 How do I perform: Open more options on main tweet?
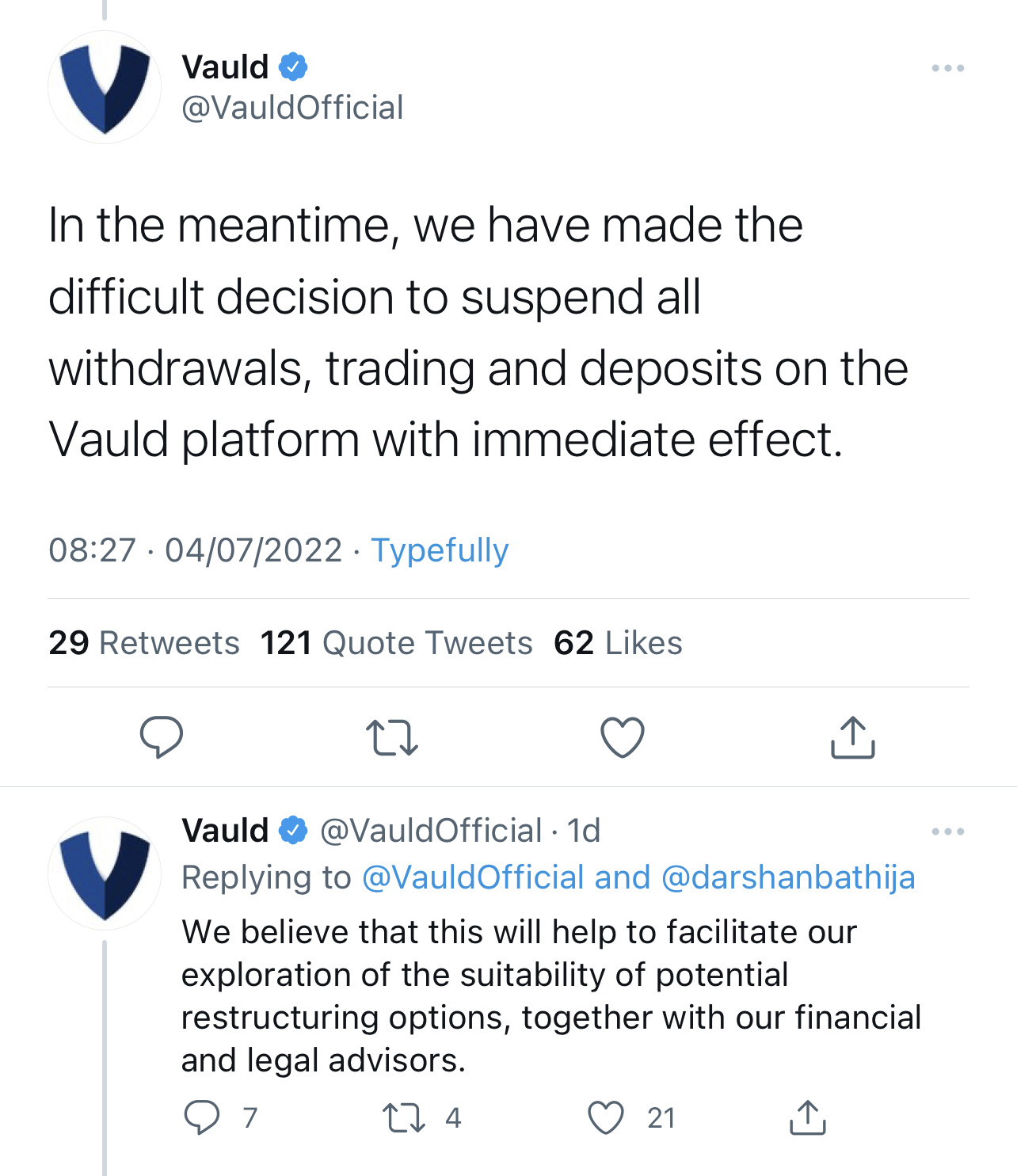click(948, 68)
